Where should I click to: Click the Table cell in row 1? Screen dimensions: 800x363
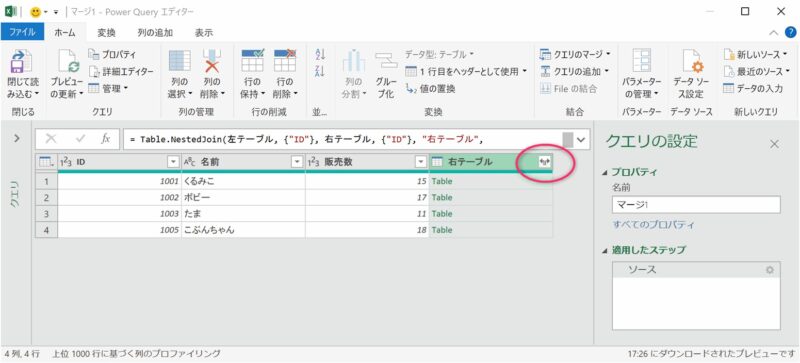[x=491, y=181]
